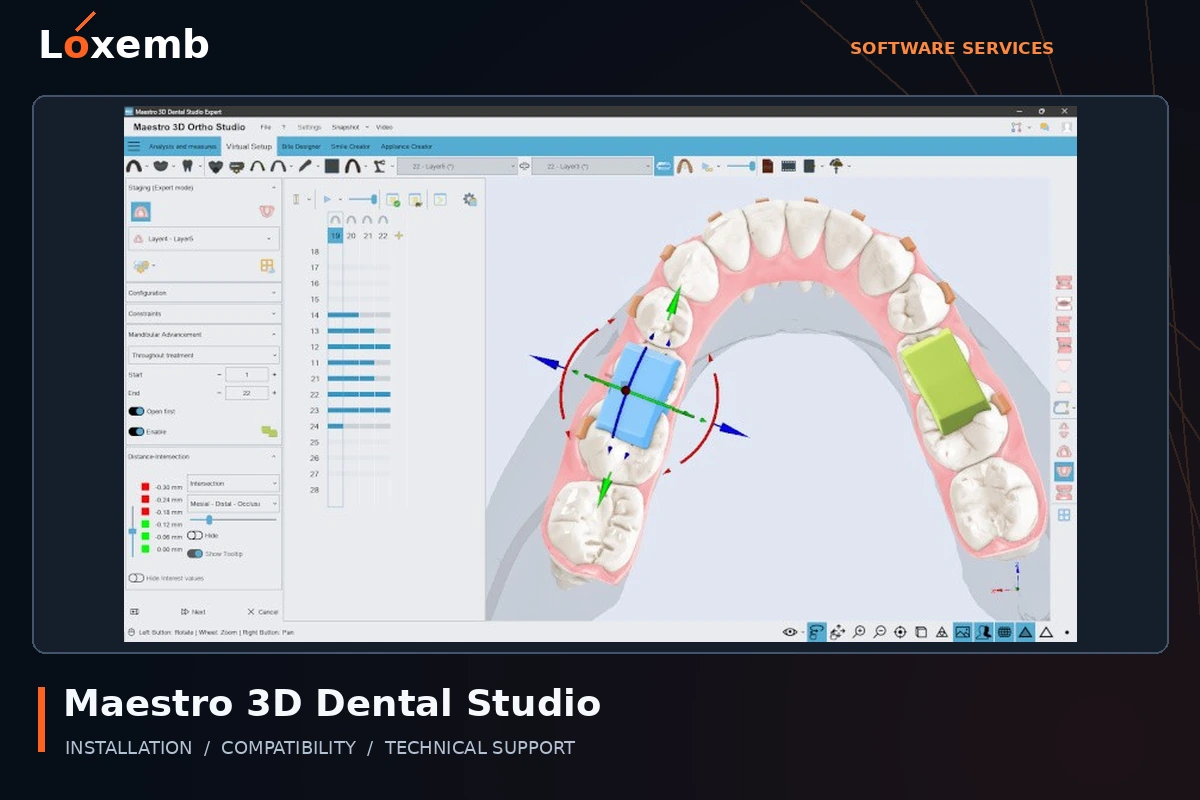Toggle the Enable switch
Image resolution: width=1200 pixels, height=800 pixels.
[x=136, y=431]
